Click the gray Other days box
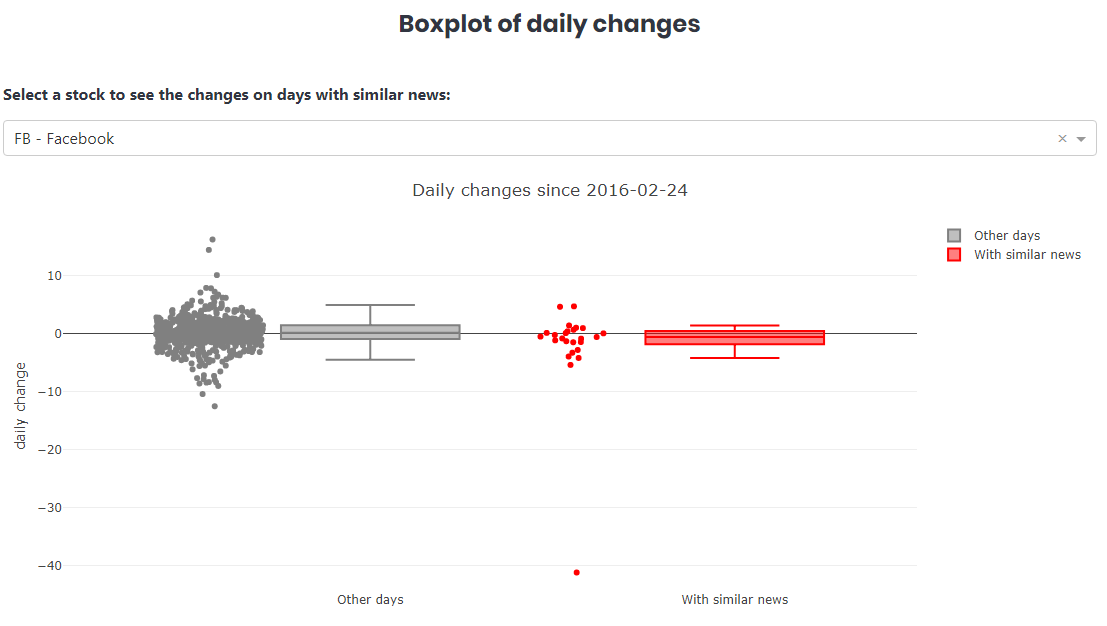 (x=370, y=332)
